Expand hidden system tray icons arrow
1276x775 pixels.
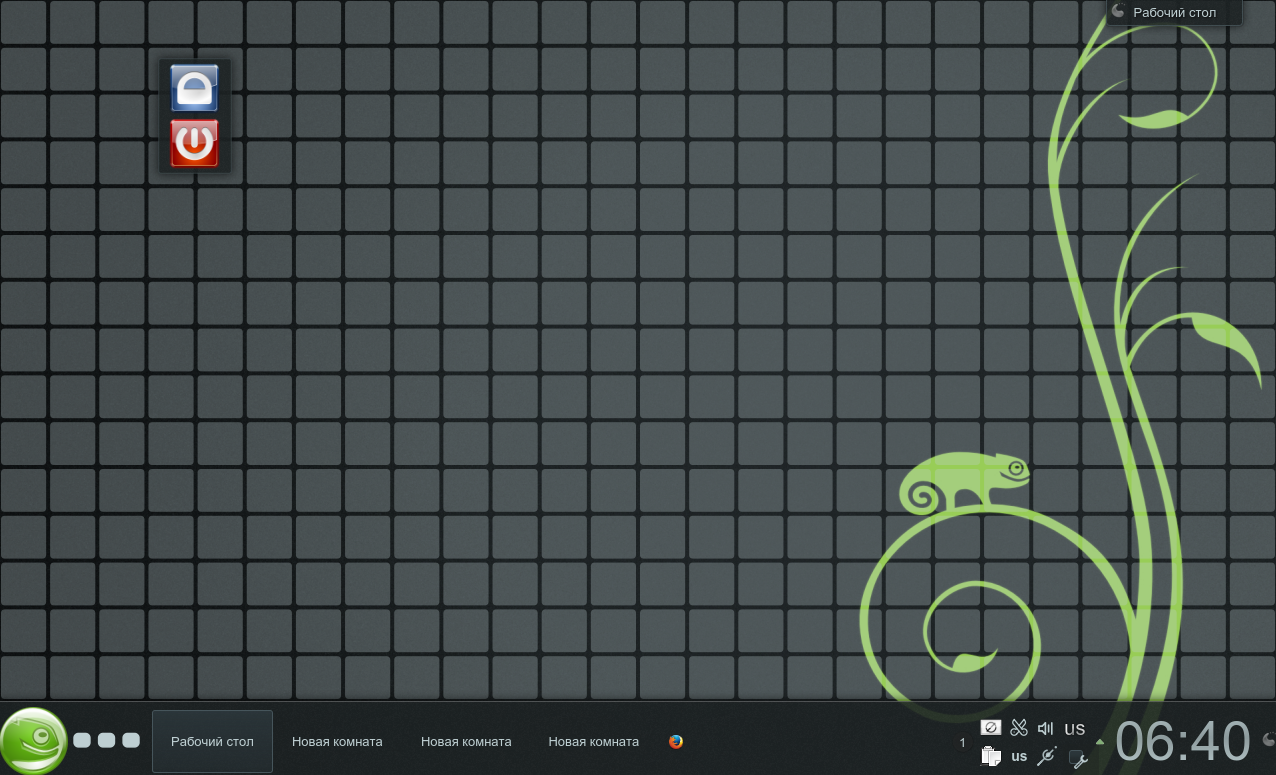click(1100, 742)
